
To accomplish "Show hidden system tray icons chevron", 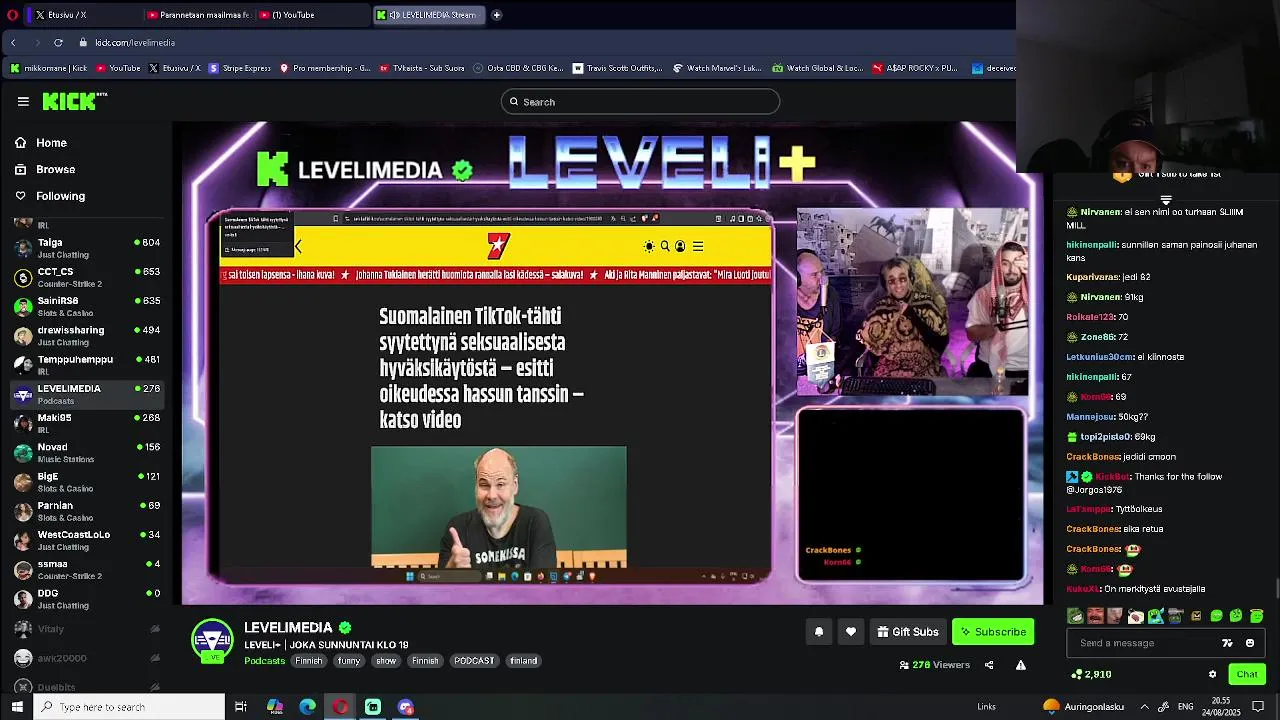I will tap(1144, 707).
